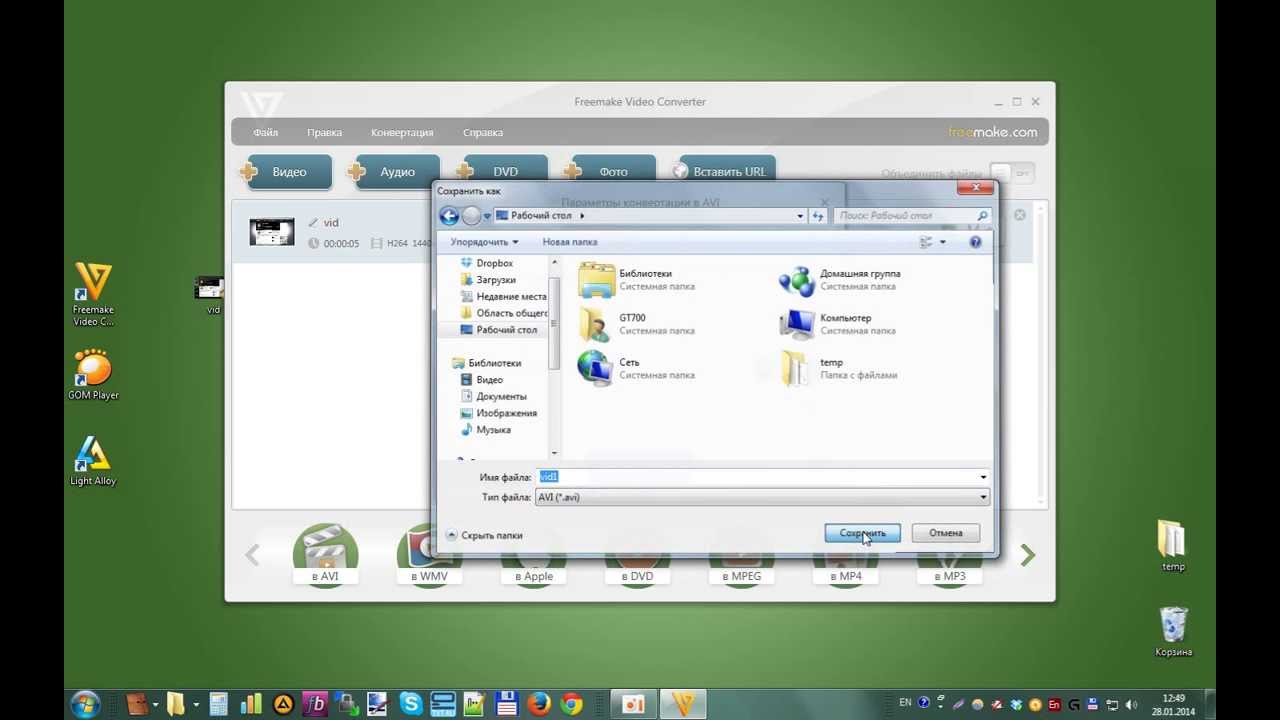Click the Windows Start button
This screenshot has height=720, width=1280.
[x=85, y=704]
